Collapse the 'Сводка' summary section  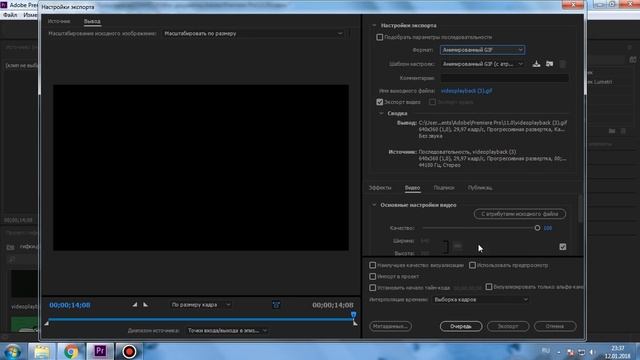(381, 113)
